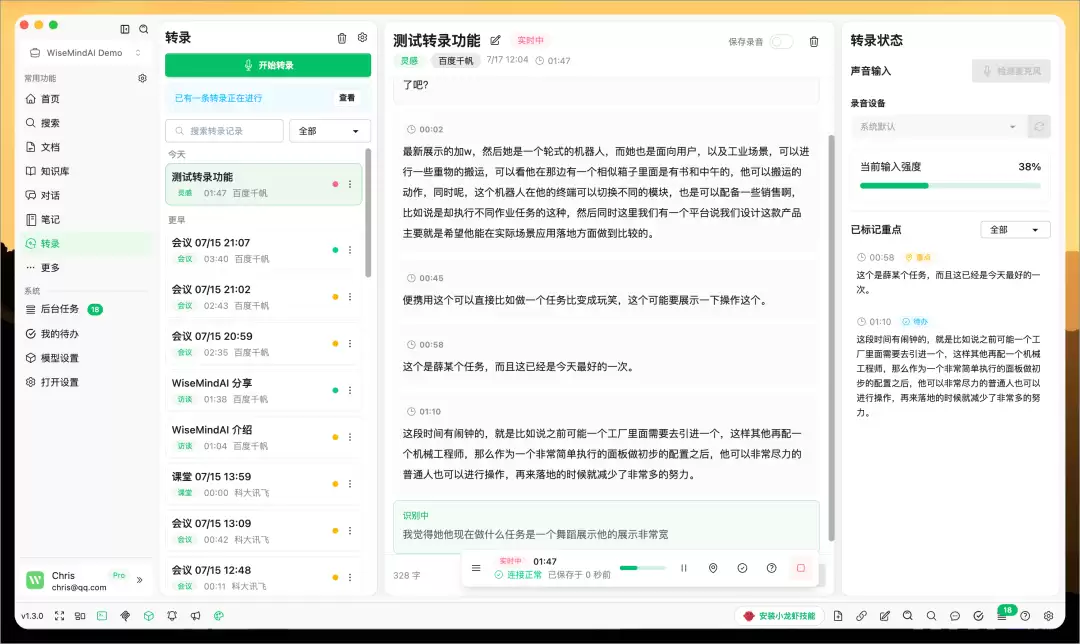Open the hamburger menu on the recording bar

point(476,568)
